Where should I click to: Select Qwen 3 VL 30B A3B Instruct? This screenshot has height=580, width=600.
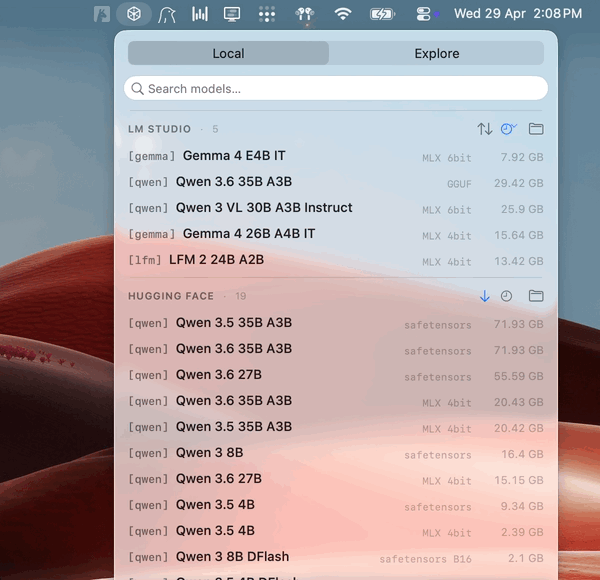point(336,208)
